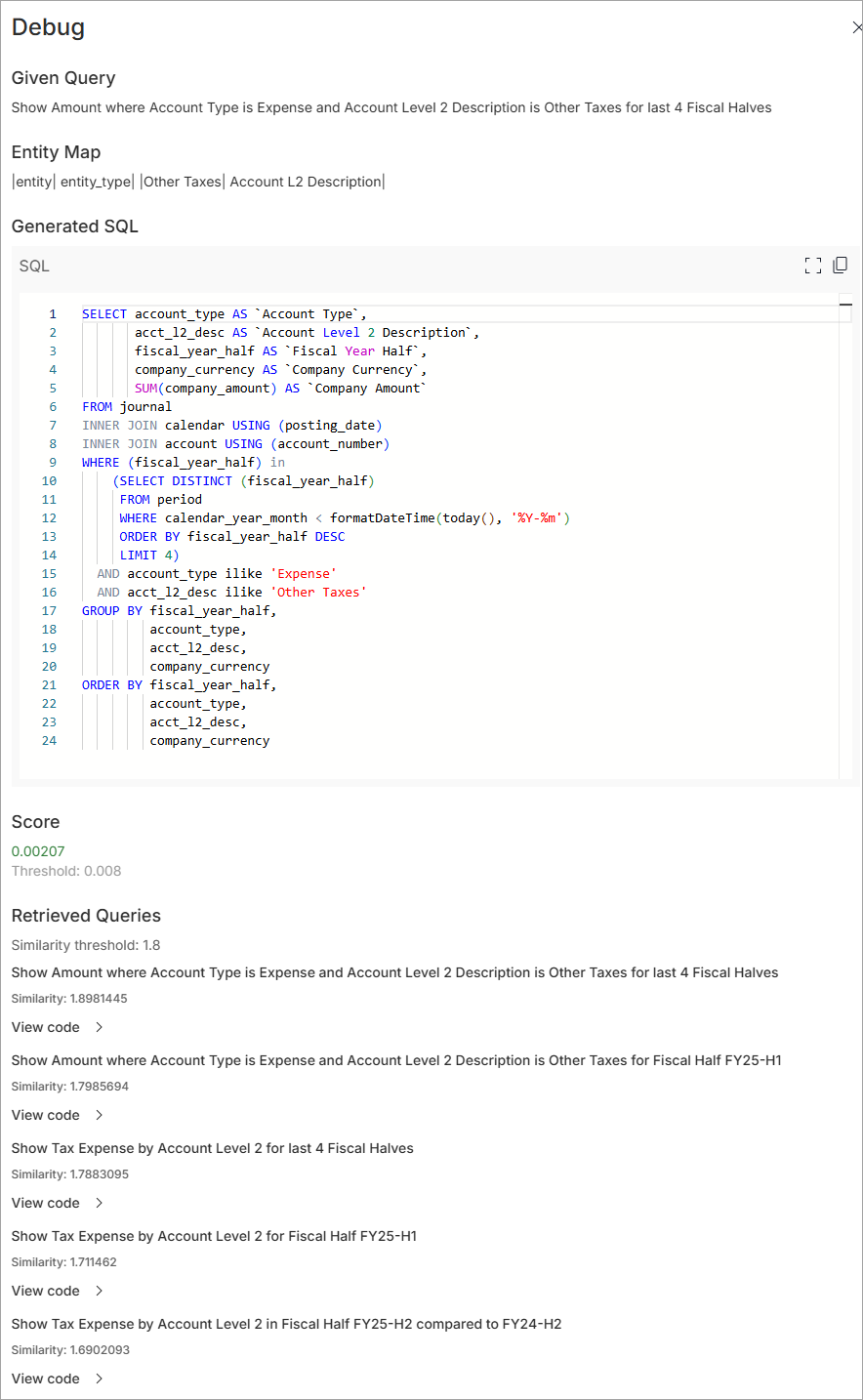Click the copy icon in the SQL header
Image resolution: width=863 pixels, height=1400 pixels.
841,265
